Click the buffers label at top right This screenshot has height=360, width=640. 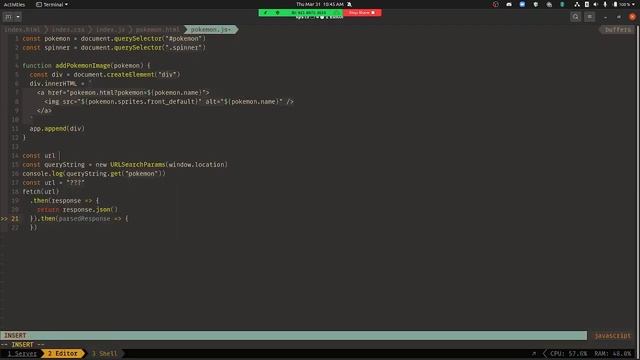(x=618, y=30)
